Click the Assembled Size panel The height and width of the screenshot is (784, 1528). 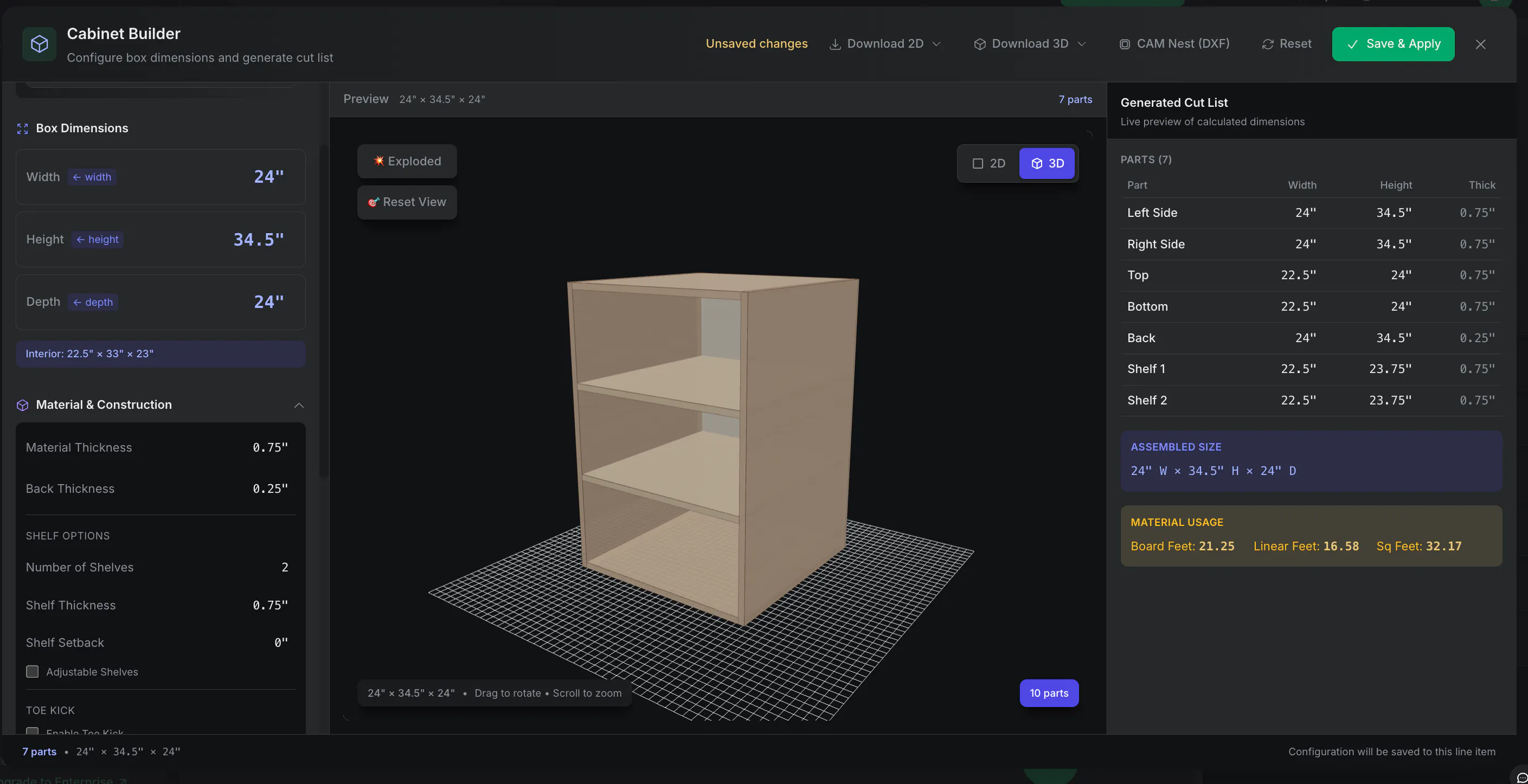point(1311,461)
